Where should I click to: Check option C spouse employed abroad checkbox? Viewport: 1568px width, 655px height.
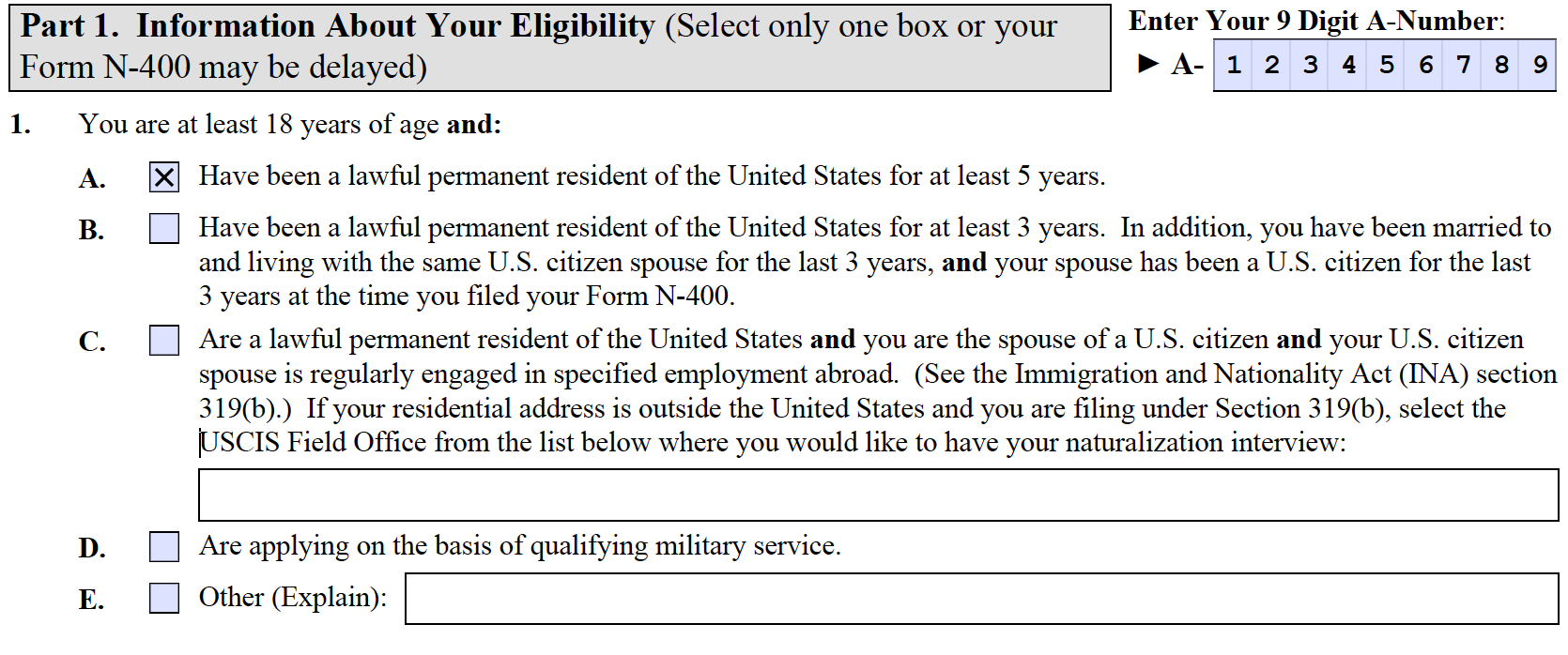coord(164,340)
